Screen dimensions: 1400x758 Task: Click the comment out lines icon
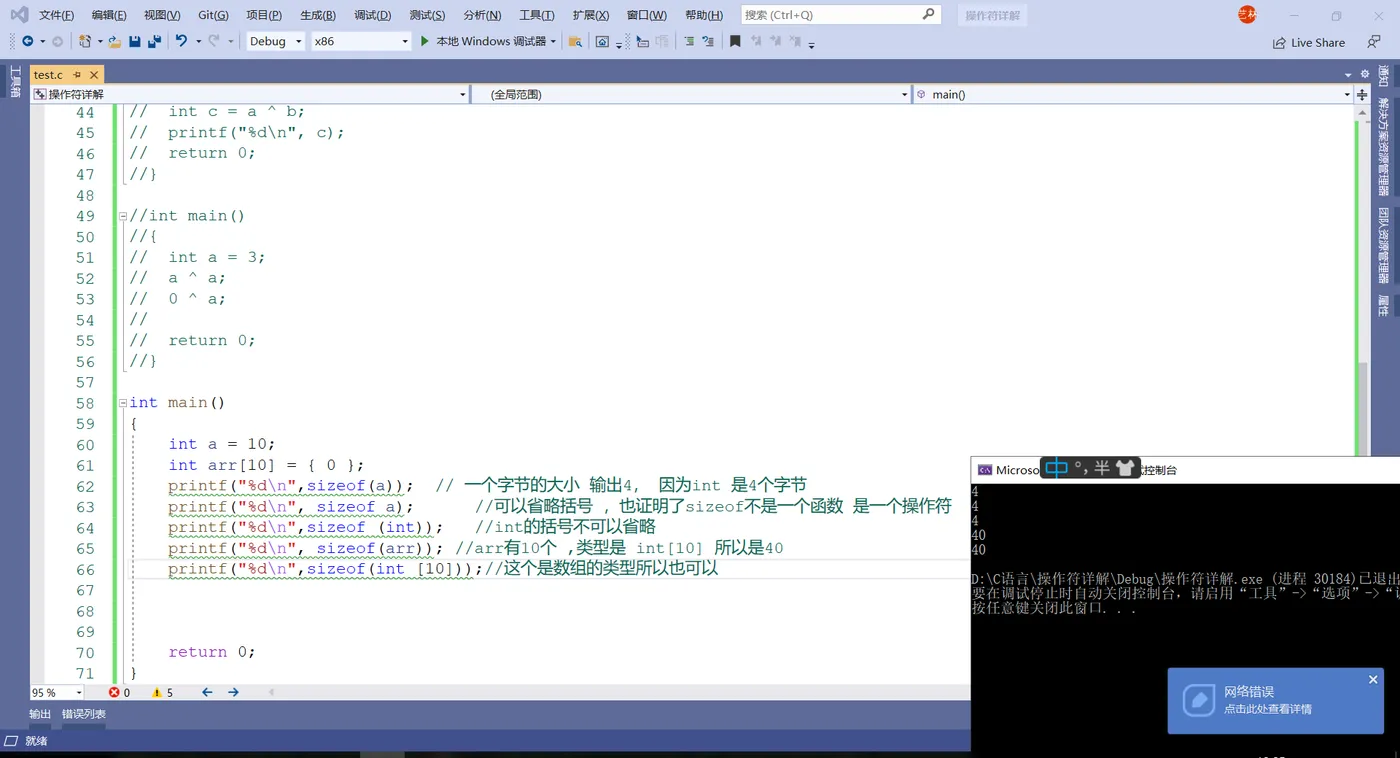point(689,41)
